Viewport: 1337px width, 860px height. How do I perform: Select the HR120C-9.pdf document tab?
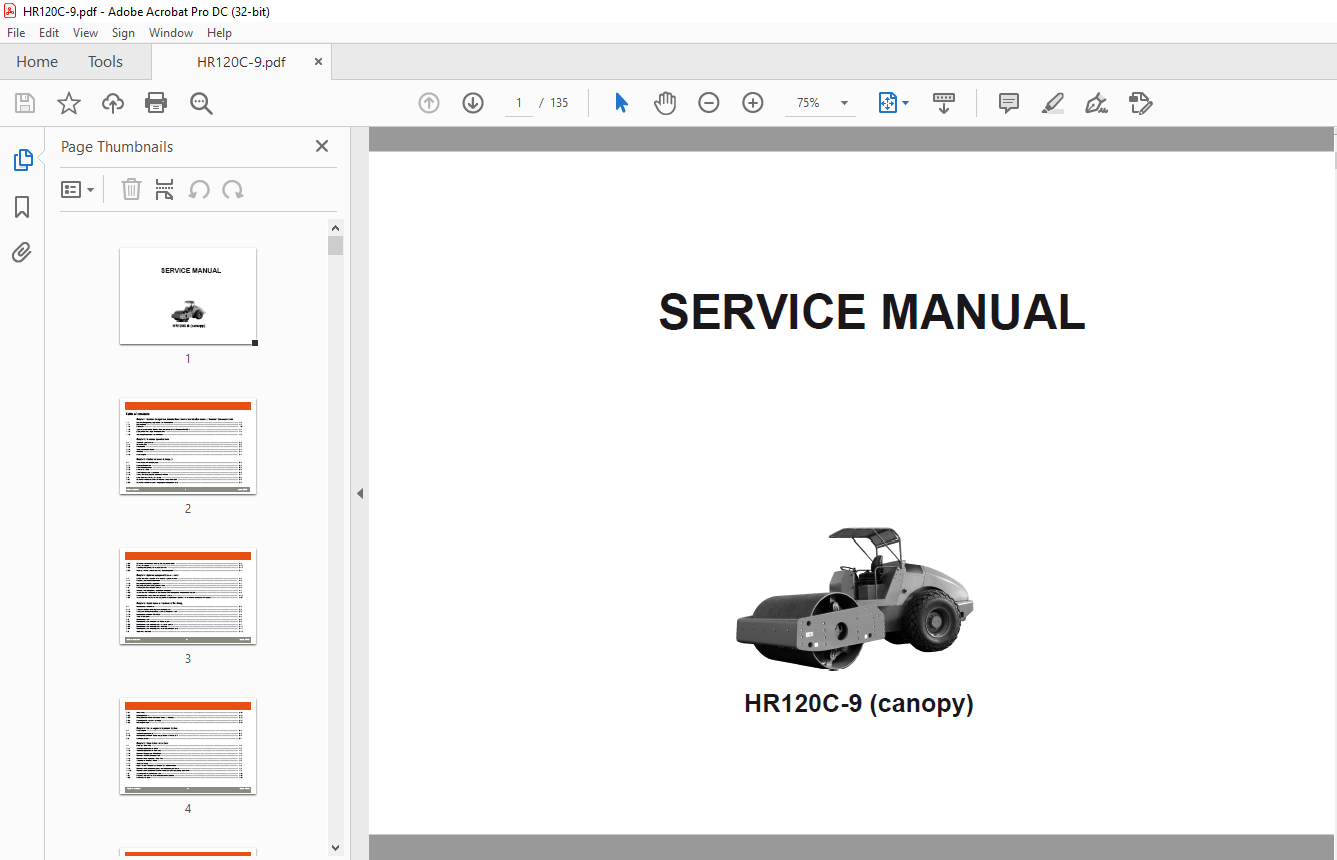(241, 62)
